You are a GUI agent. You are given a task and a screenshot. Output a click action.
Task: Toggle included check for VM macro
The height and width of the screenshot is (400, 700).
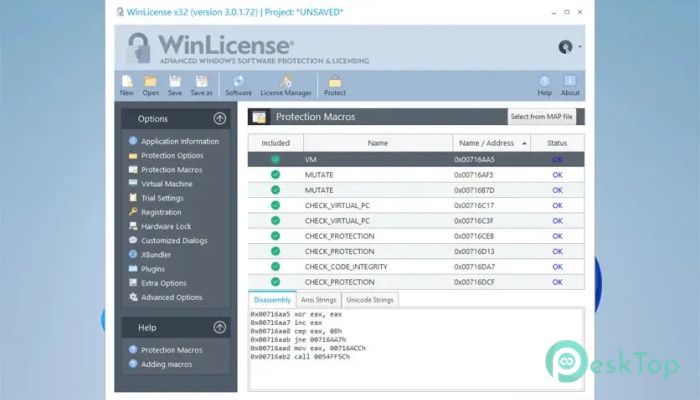[275, 159]
